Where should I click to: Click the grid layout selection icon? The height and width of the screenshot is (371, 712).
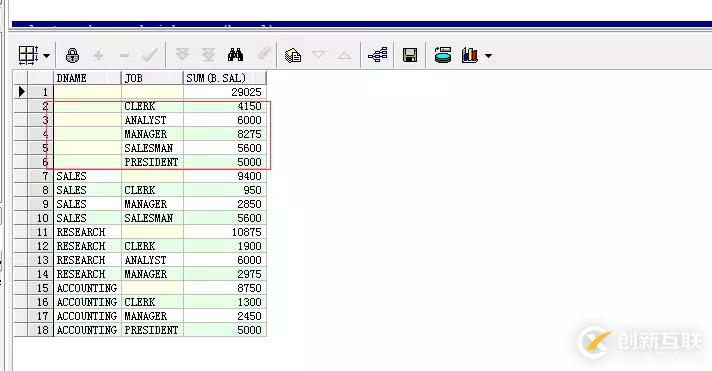28,55
